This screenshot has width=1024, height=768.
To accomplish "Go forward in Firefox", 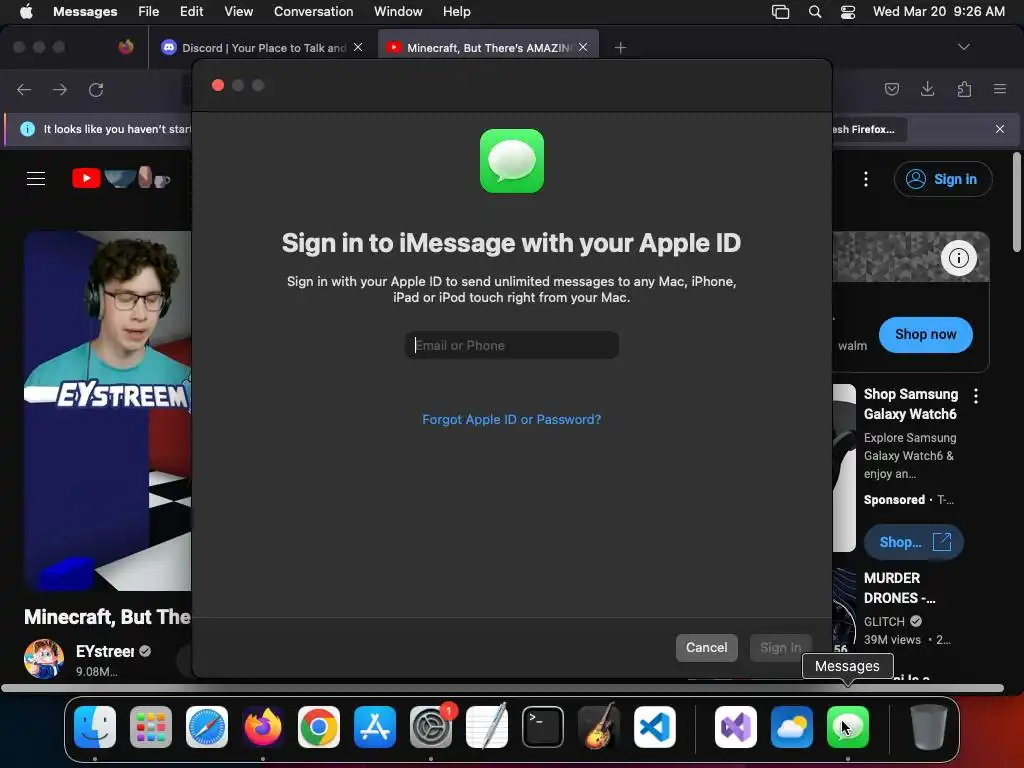I will (60, 89).
